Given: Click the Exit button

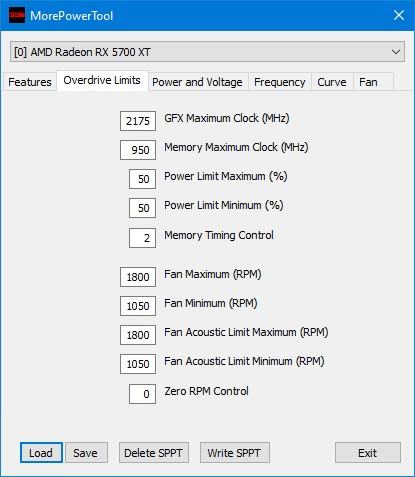Looking at the screenshot, I should [368, 453].
